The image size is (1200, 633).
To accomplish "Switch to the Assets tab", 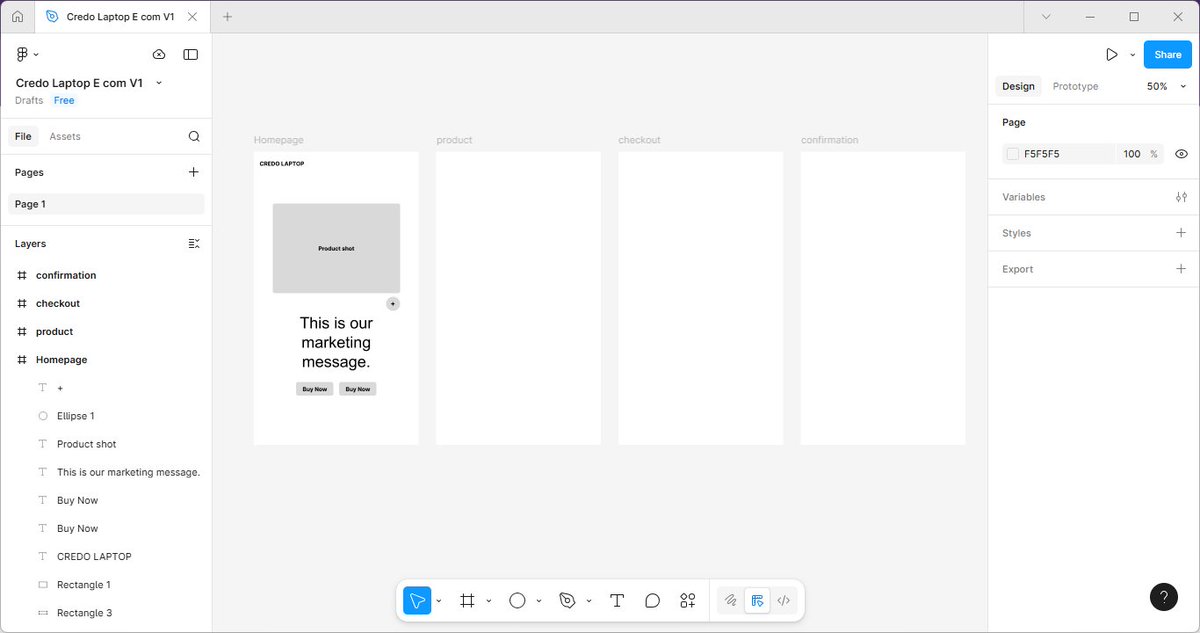I will coord(65,136).
